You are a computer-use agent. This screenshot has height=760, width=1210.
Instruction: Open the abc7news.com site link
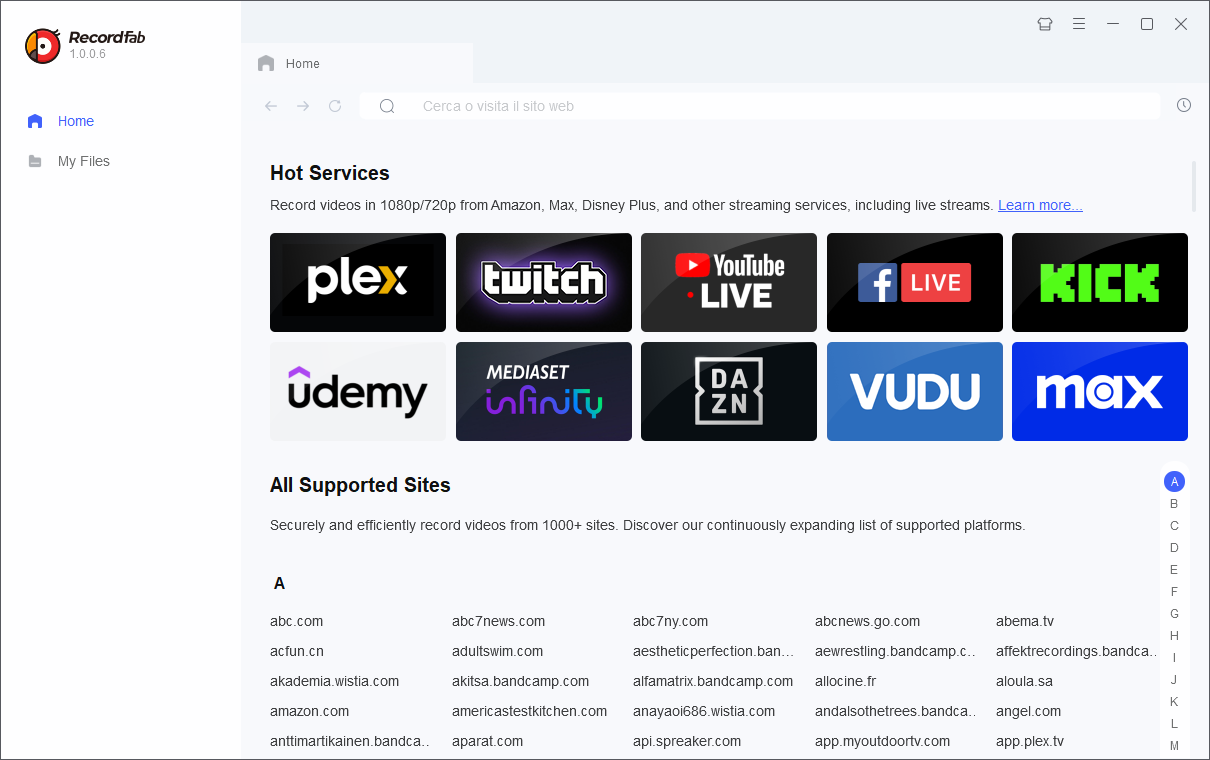pos(498,621)
